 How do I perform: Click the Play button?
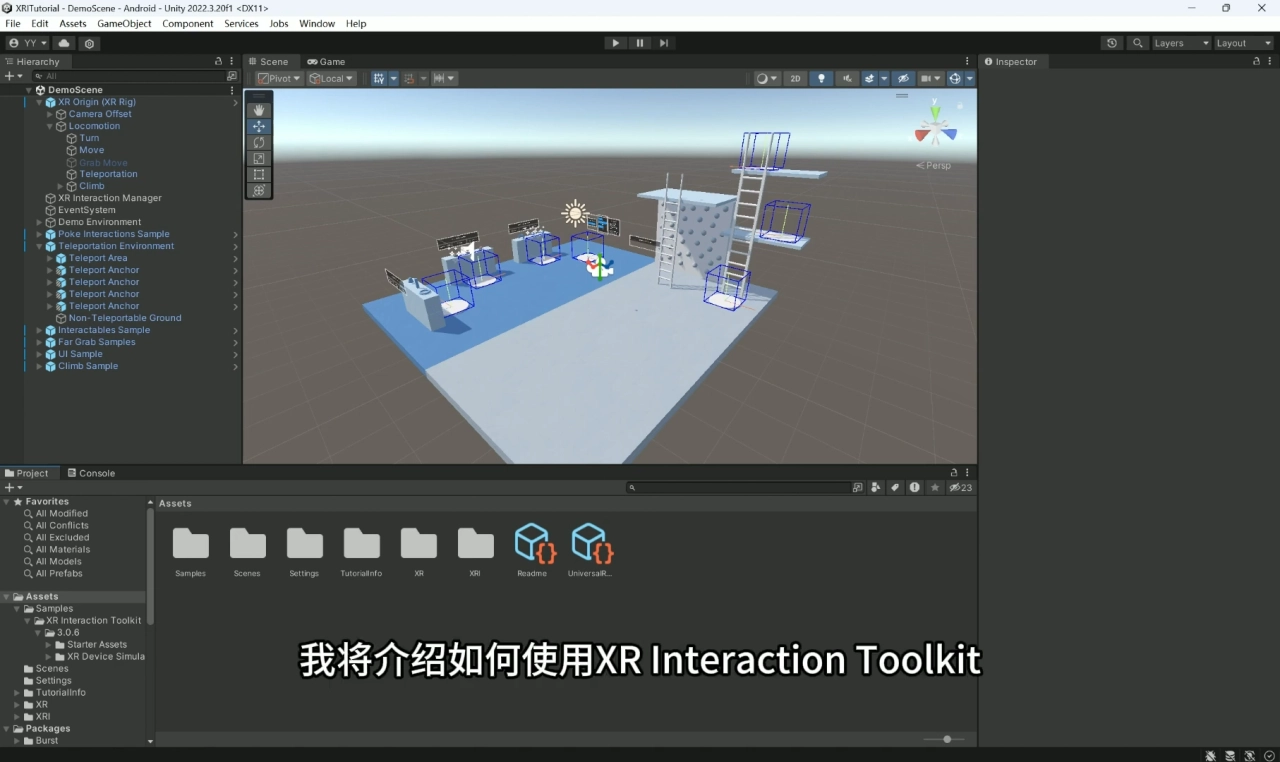tap(615, 43)
